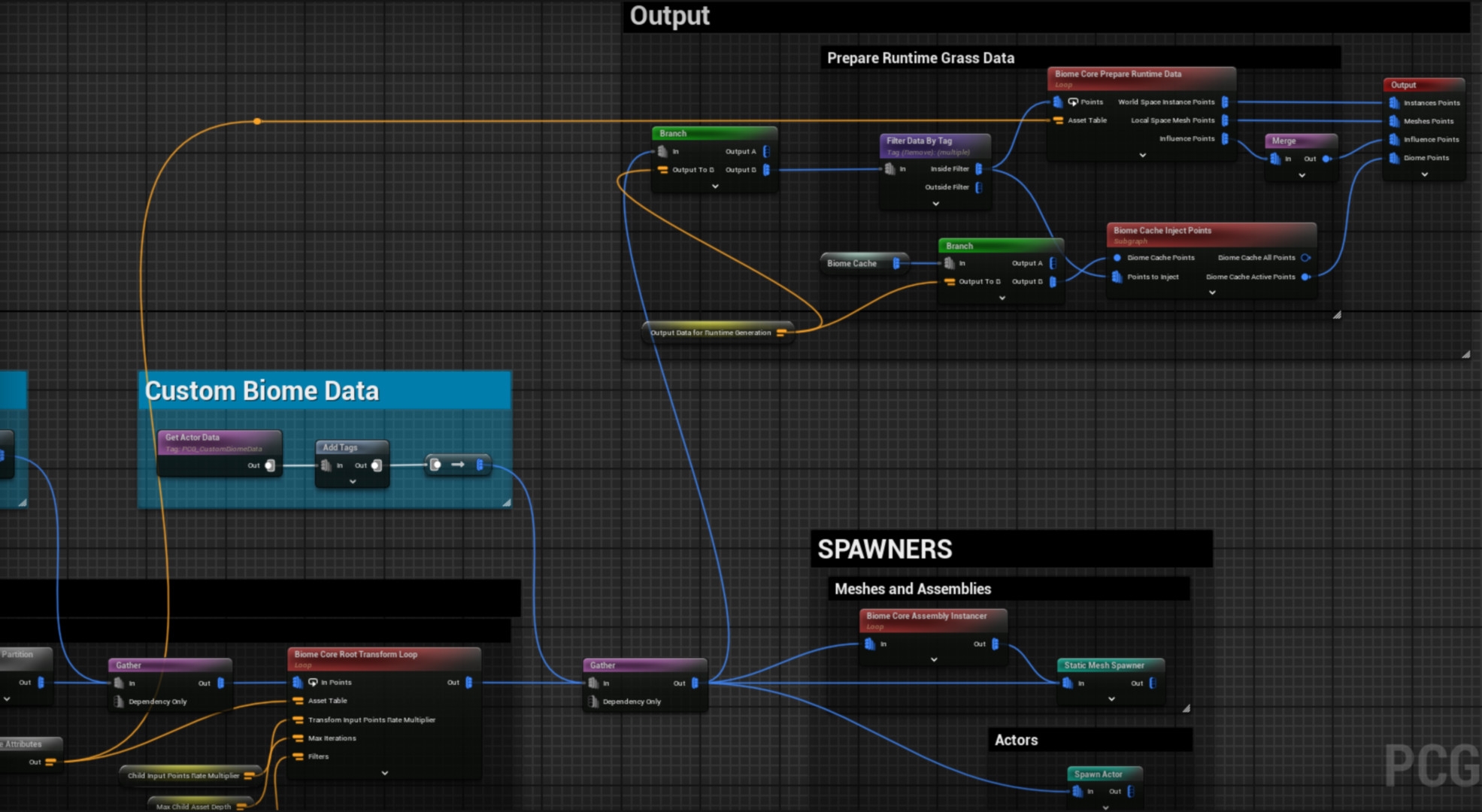
Task: Select the Biome Cache reroute node
Action: tap(852, 263)
